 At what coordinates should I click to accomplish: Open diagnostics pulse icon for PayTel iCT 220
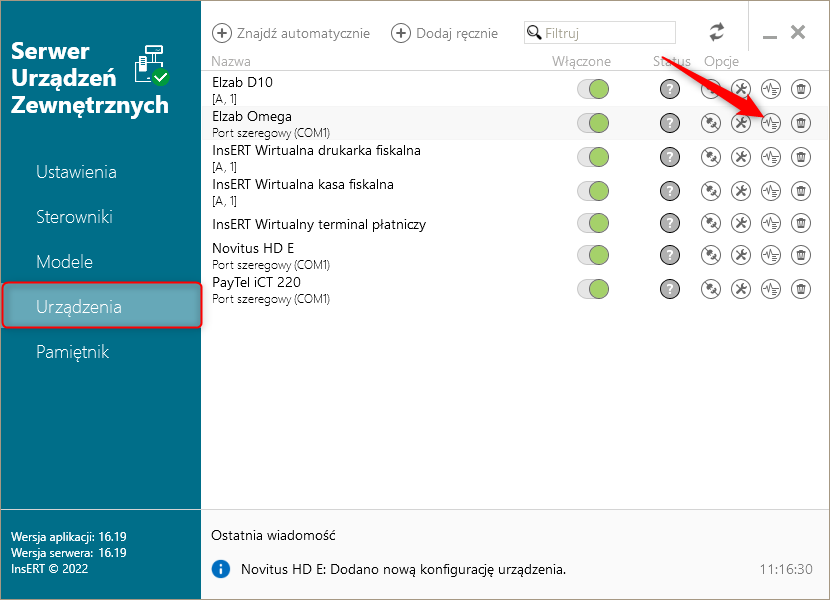(771, 289)
